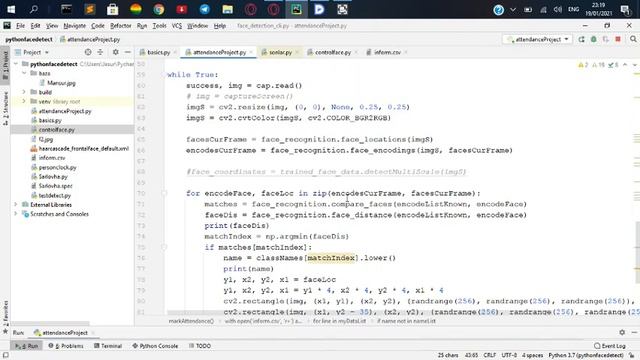Image resolution: width=640 pixels, height=360 pixels.
Task: Open Chrome from the taskbar
Action: tap(159, 9)
